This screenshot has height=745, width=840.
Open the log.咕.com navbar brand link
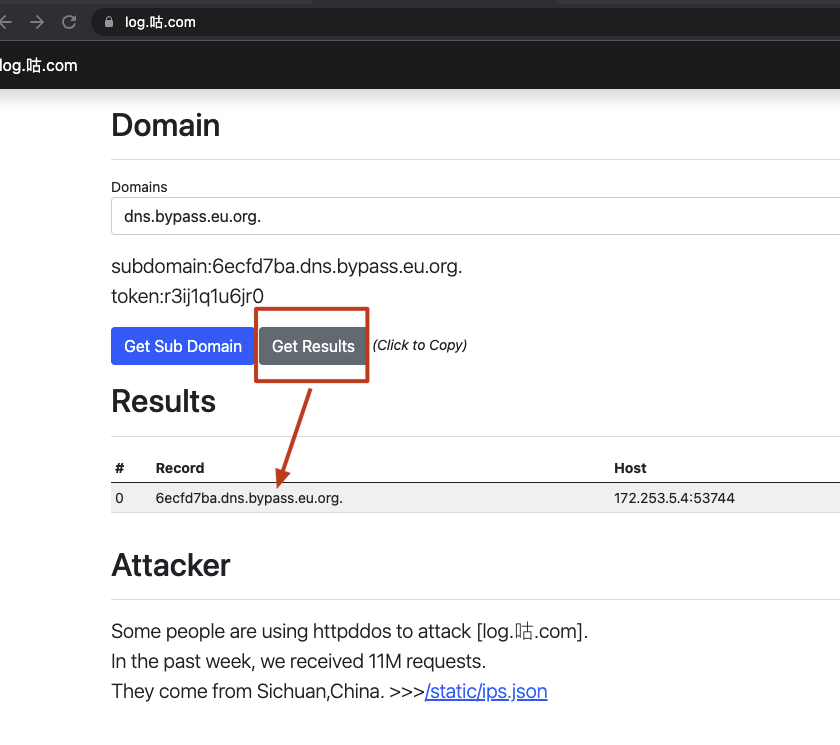pyautogui.click(x=39, y=66)
